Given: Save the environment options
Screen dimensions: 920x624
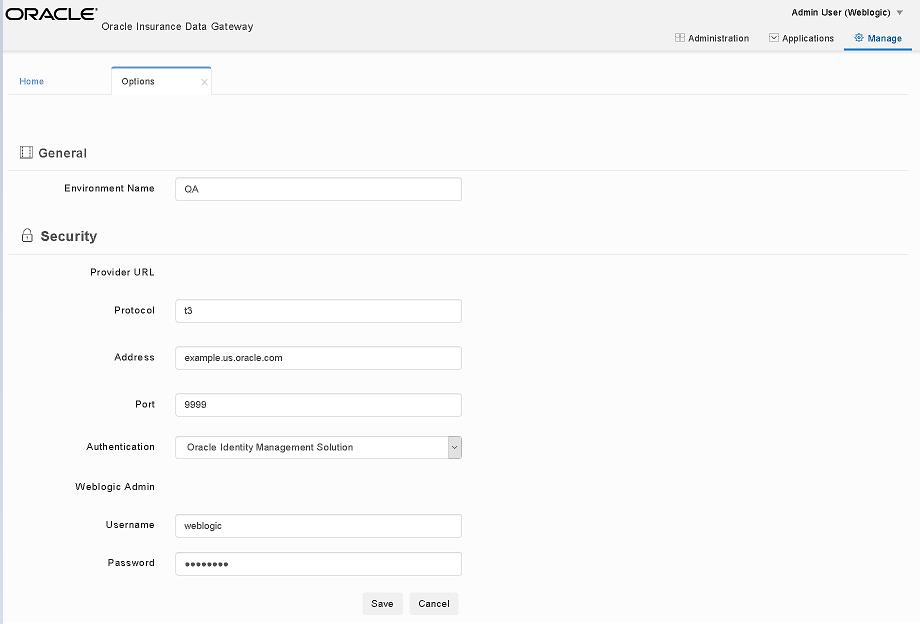Looking at the screenshot, I should [x=382, y=603].
